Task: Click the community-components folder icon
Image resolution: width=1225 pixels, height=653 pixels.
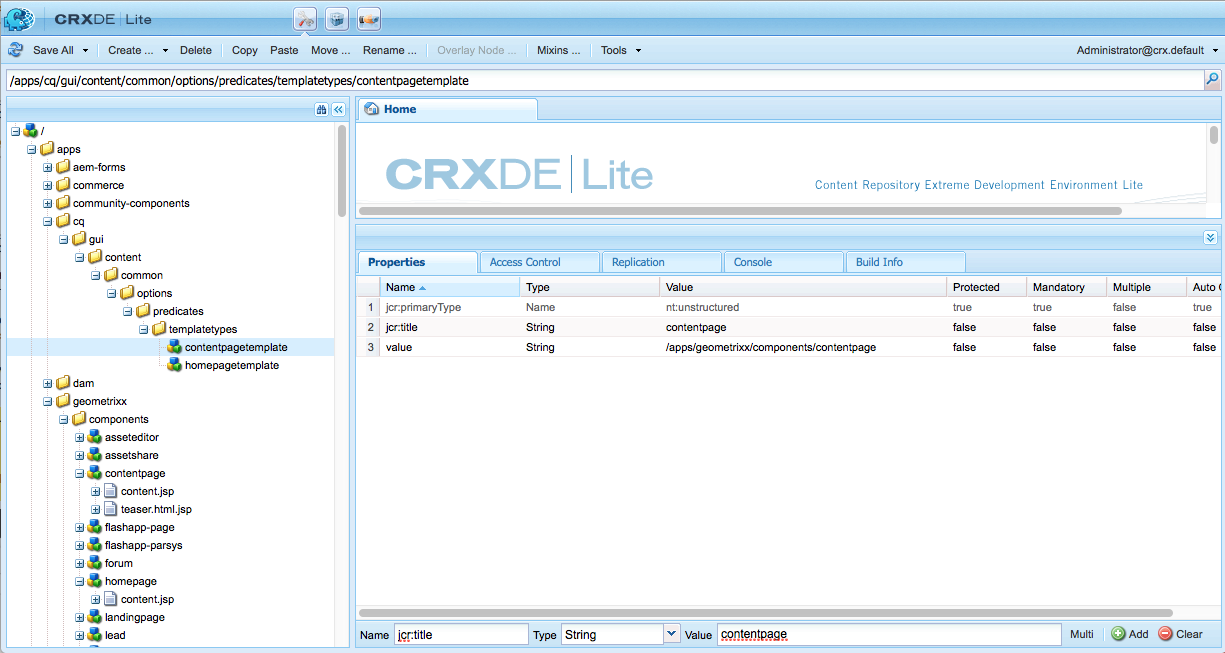Action: pyautogui.click(x=63, y=203)
